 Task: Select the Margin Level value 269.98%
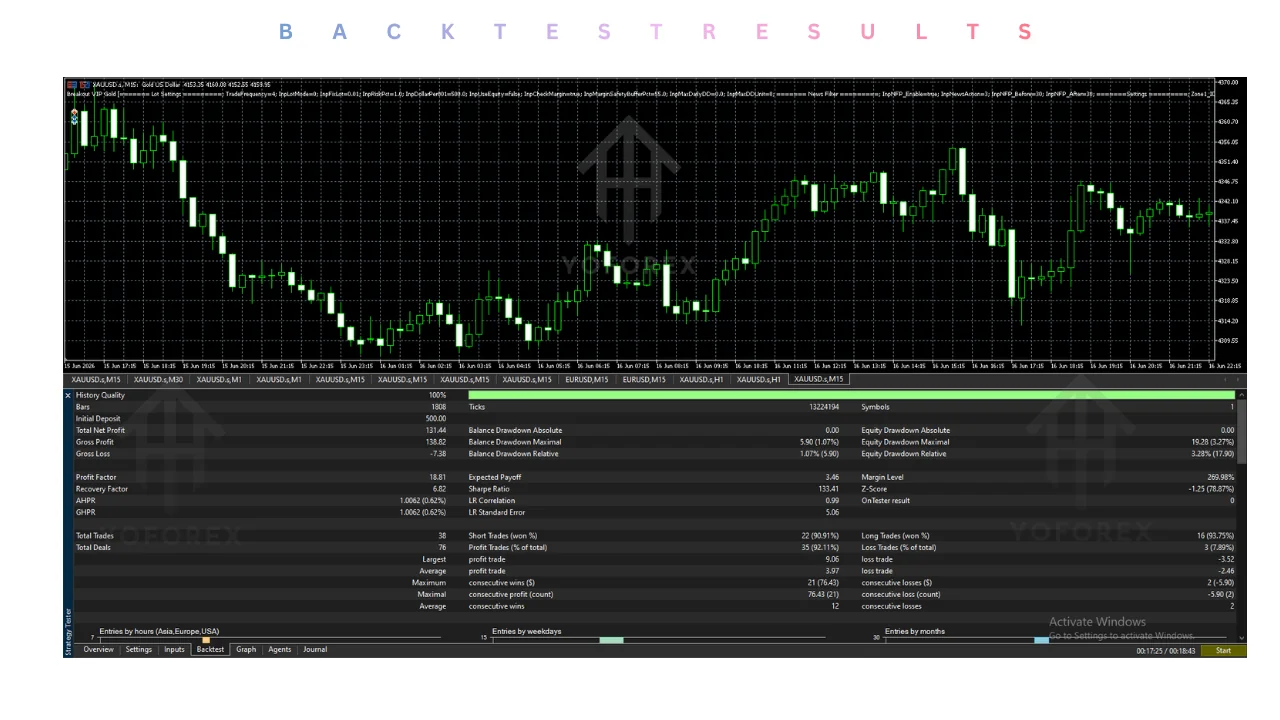click(1218, 477)
